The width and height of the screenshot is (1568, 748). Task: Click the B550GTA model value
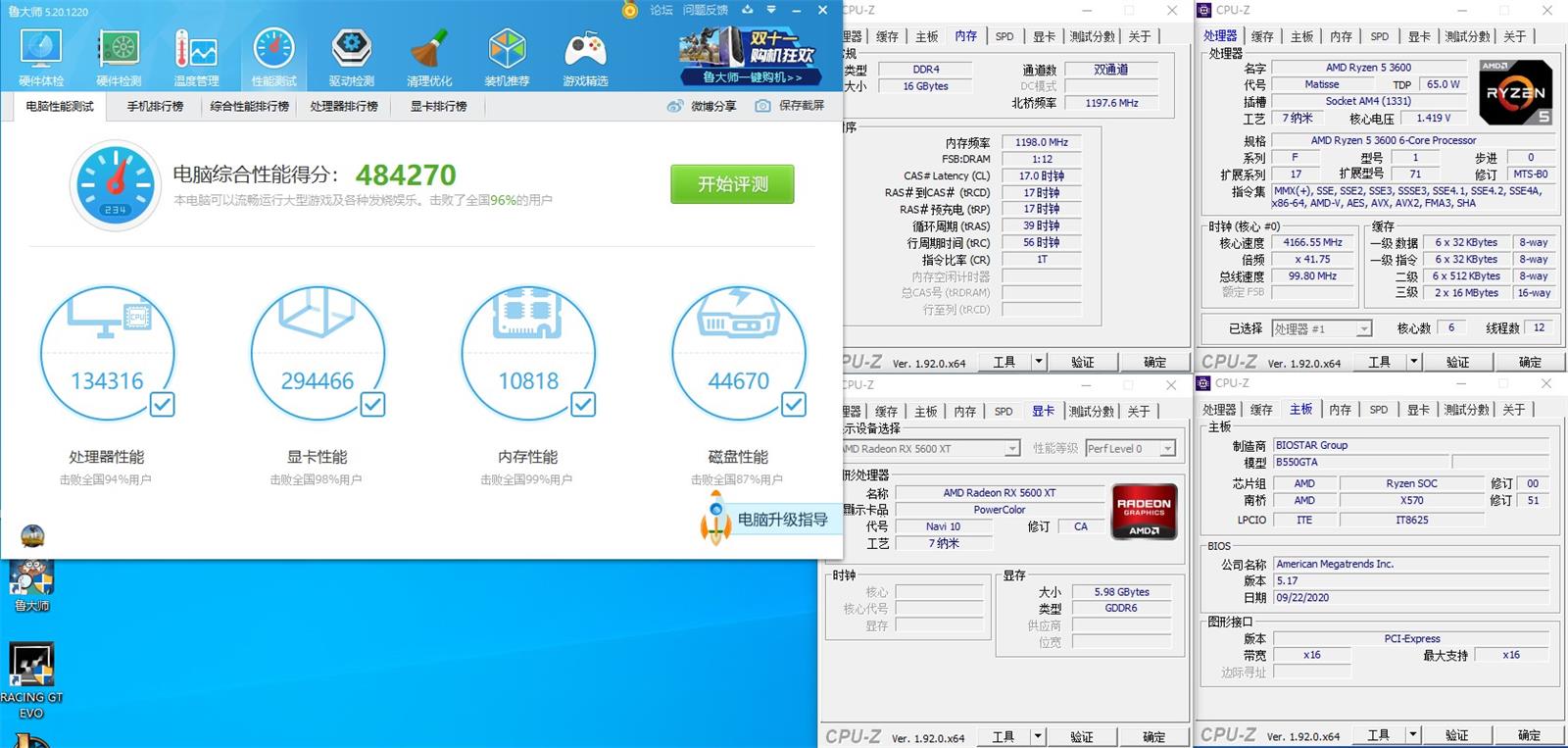click(1360, 462)
